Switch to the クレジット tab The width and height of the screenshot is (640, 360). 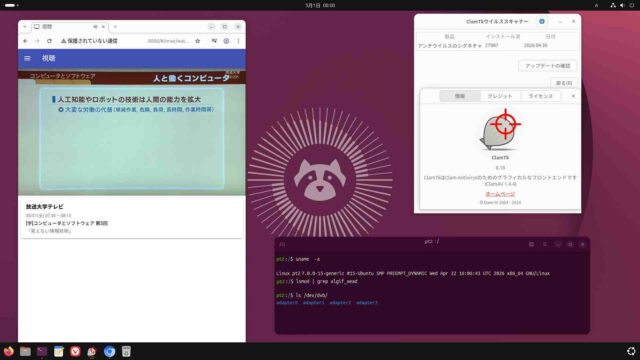(500, 96)
